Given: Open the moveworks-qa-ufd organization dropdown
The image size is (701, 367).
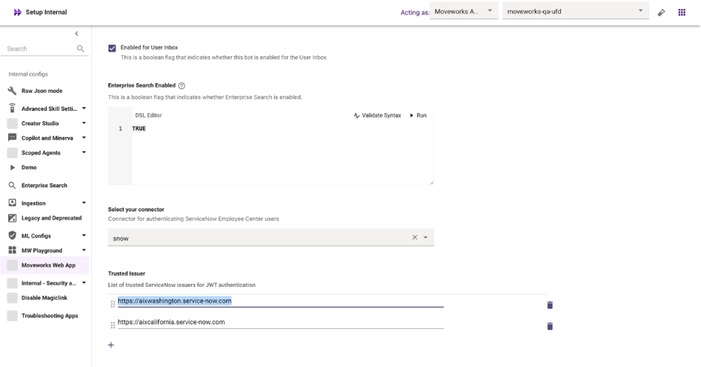Looking at the screenshot, I should point(576,12).
